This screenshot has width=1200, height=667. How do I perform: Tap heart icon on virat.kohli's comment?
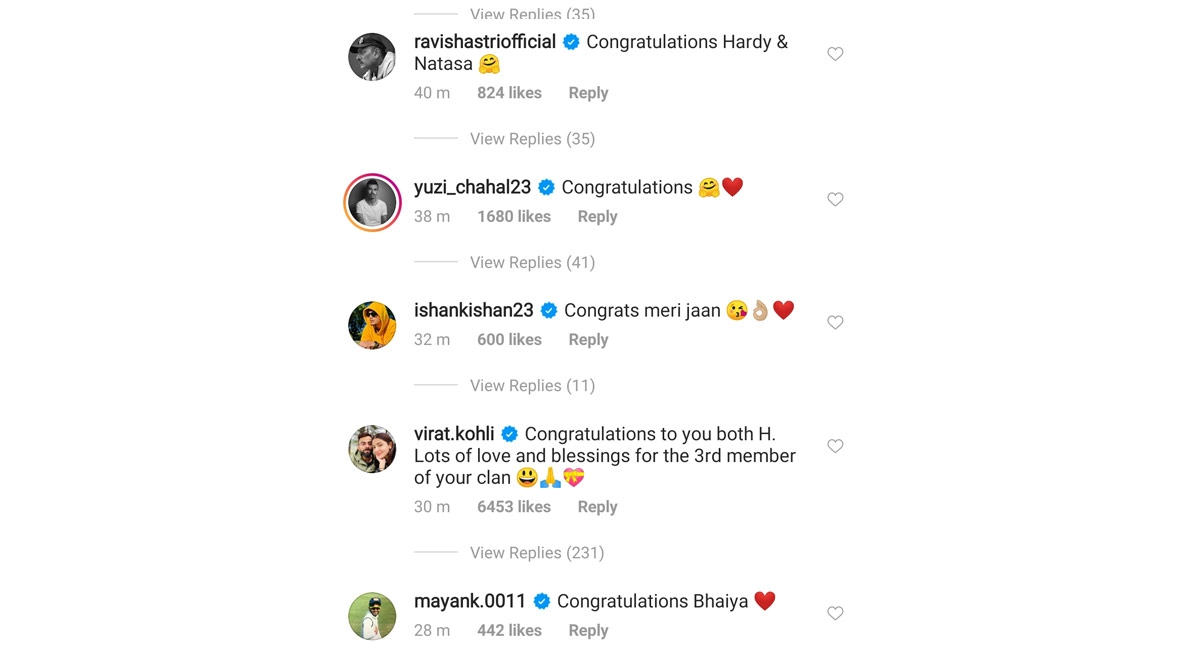(x=835, y=446)
